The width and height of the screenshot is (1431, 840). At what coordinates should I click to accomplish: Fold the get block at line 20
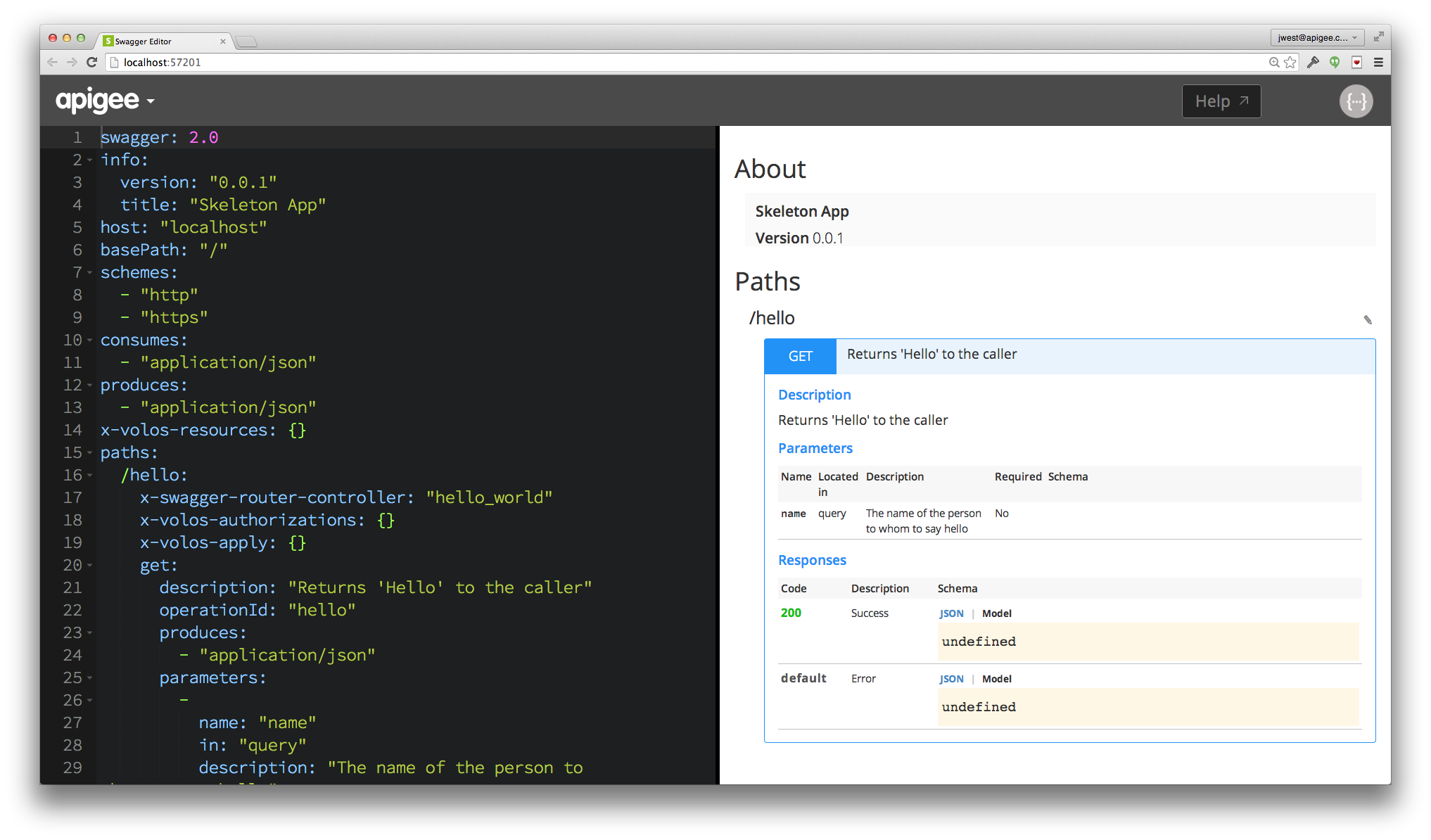[x=90, y=566]
